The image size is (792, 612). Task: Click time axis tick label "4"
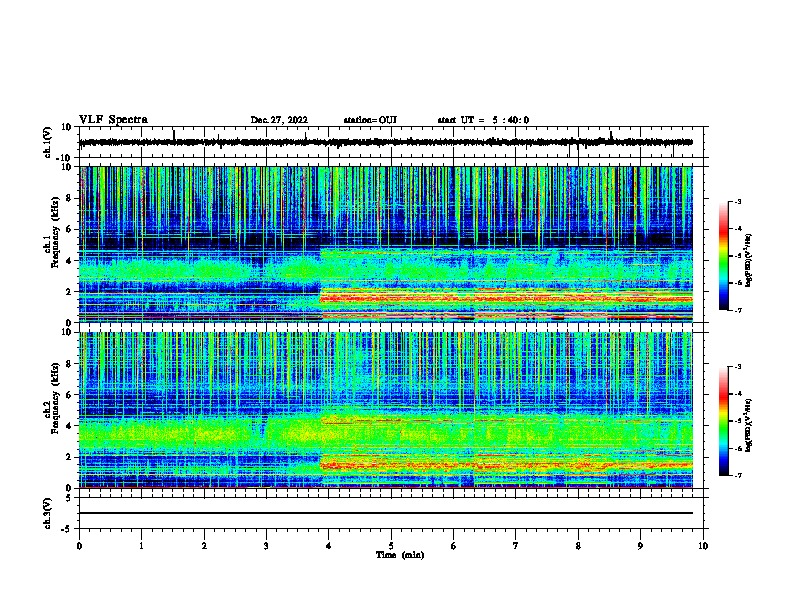tap(329, 546)
